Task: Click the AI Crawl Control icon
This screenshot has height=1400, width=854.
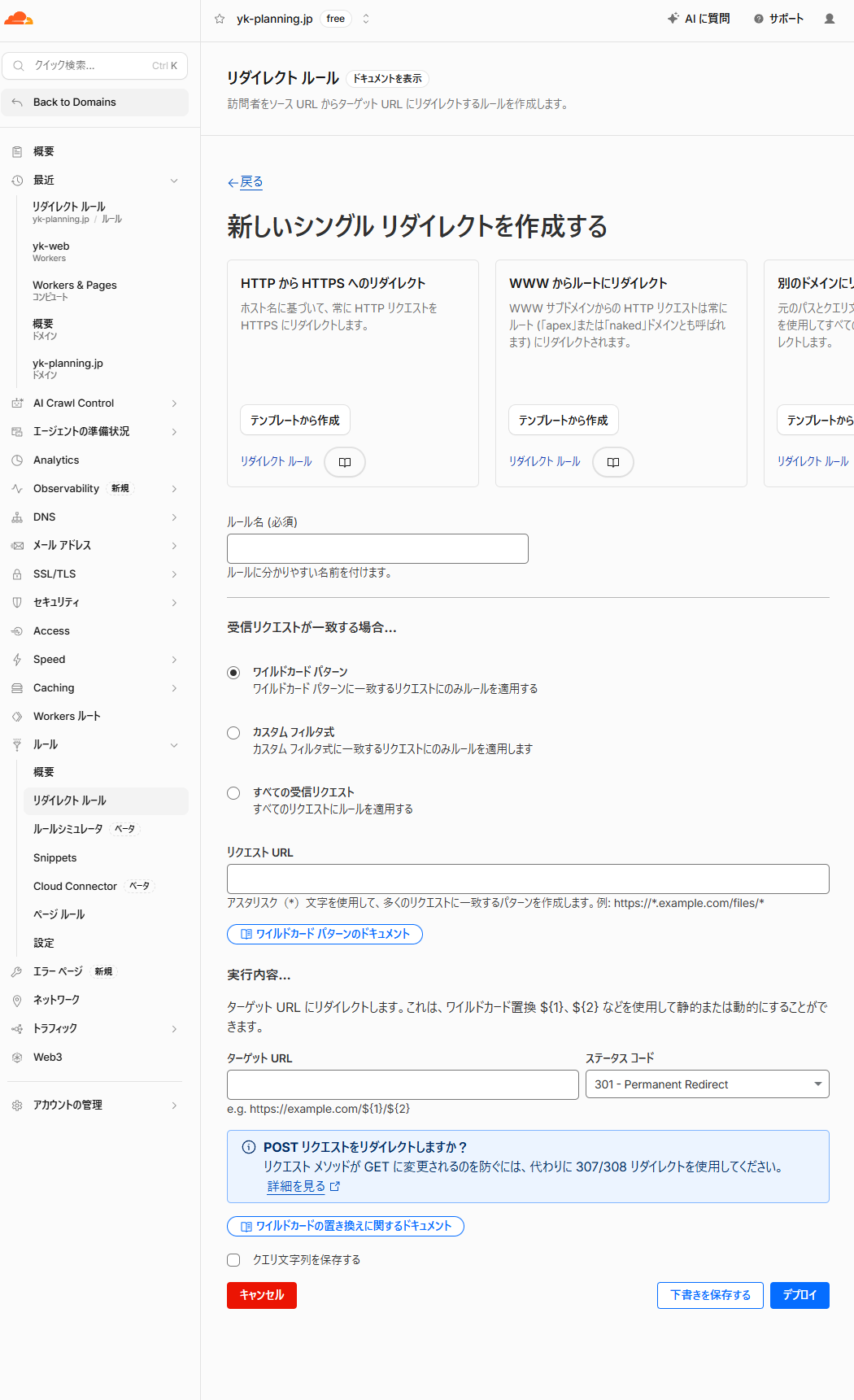Action: coord(17,403)
